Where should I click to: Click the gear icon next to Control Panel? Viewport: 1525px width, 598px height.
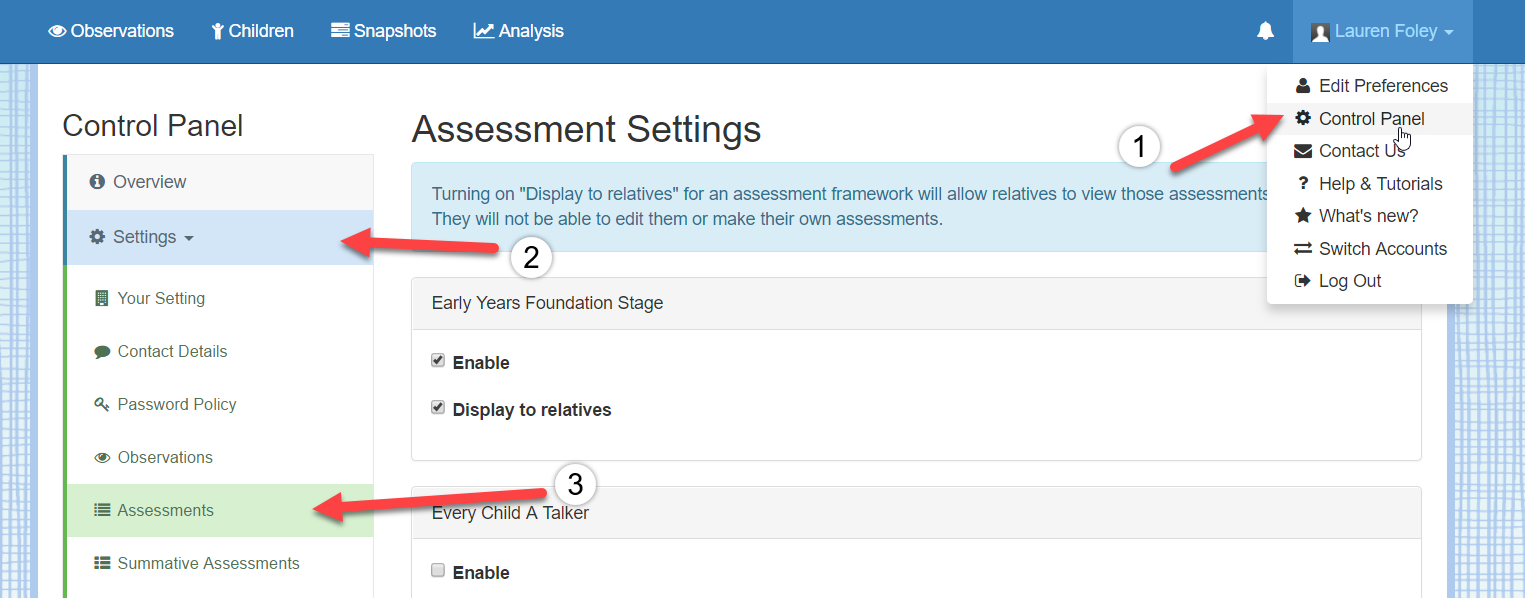(x=1303, y=118)
